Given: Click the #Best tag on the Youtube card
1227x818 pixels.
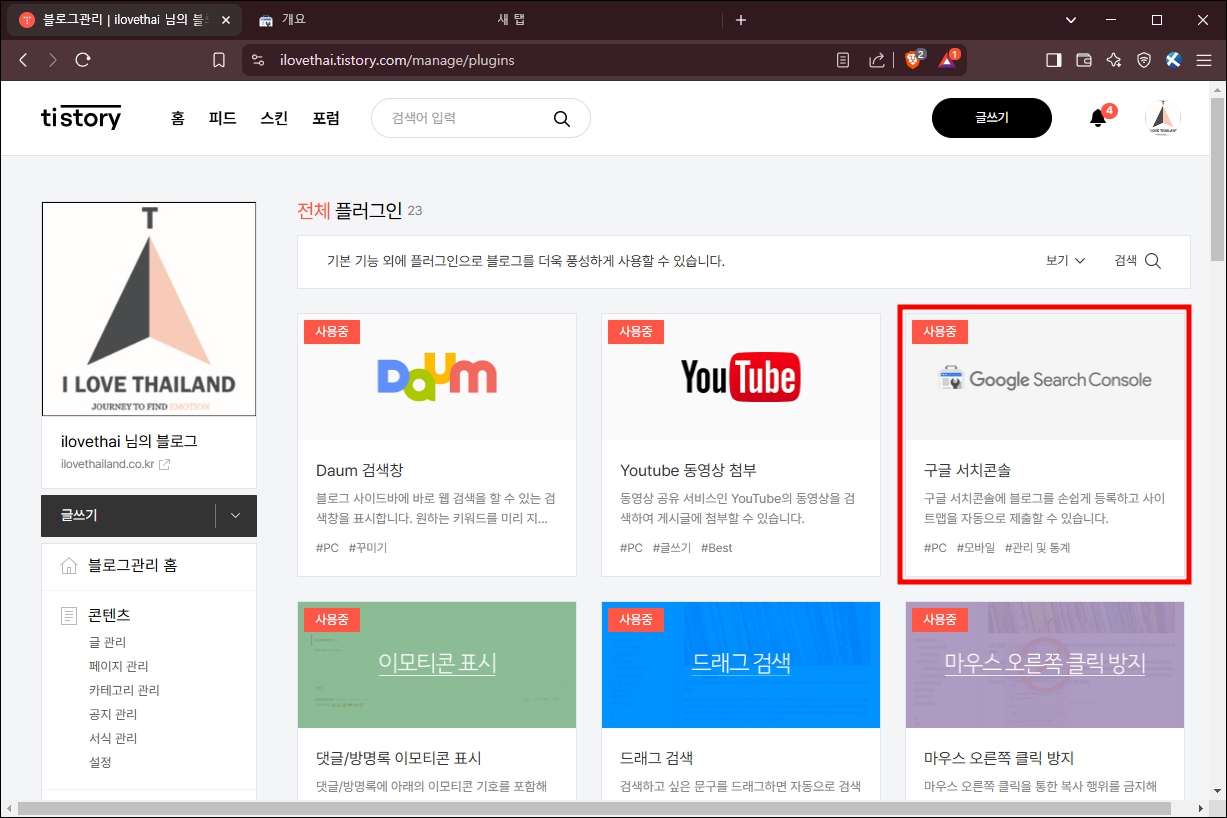Looking at the screenshot, I should pos(716,548).
